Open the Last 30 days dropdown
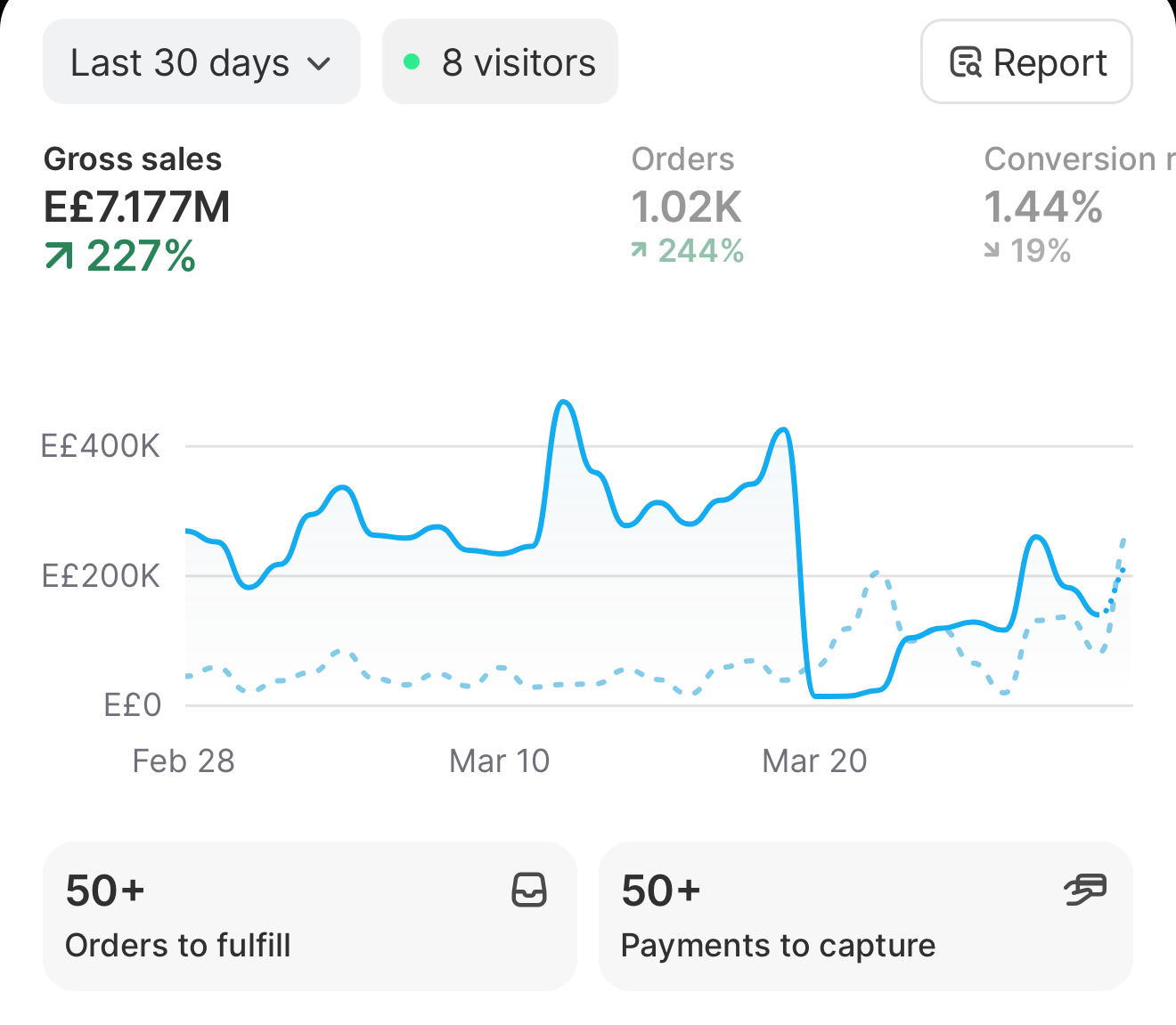The image size is (1176, 1025). [201, 62]
